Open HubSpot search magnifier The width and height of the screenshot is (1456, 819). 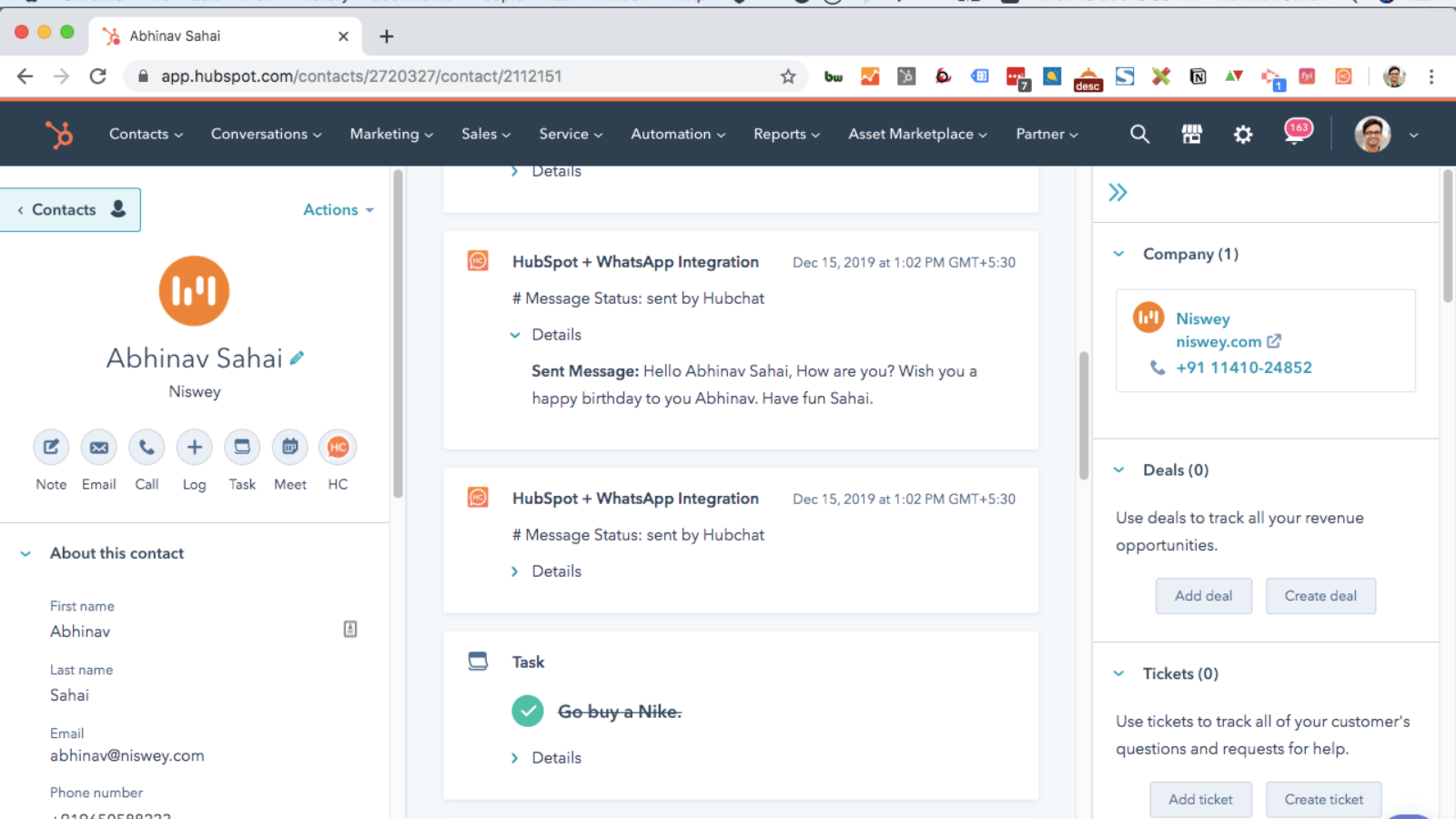click(x=1139, y=134)
